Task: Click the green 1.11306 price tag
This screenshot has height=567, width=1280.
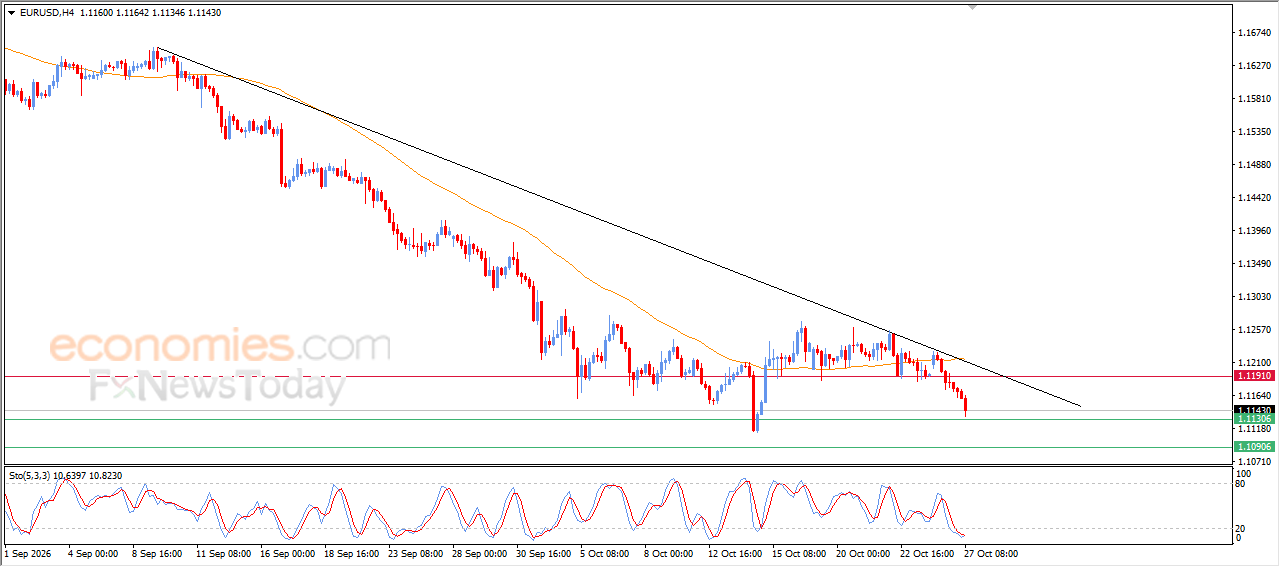Action: tap(1253, 420)
